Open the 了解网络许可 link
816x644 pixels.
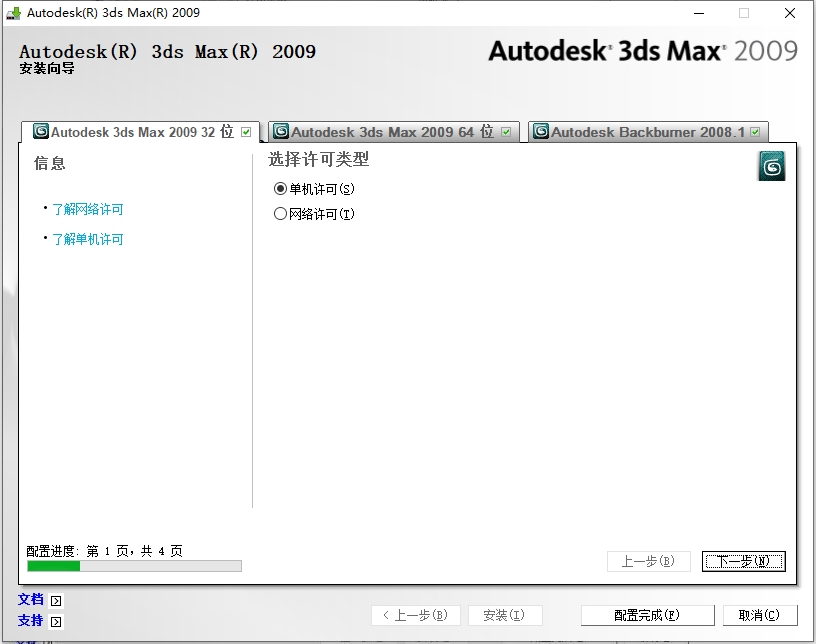click(88, 209)
